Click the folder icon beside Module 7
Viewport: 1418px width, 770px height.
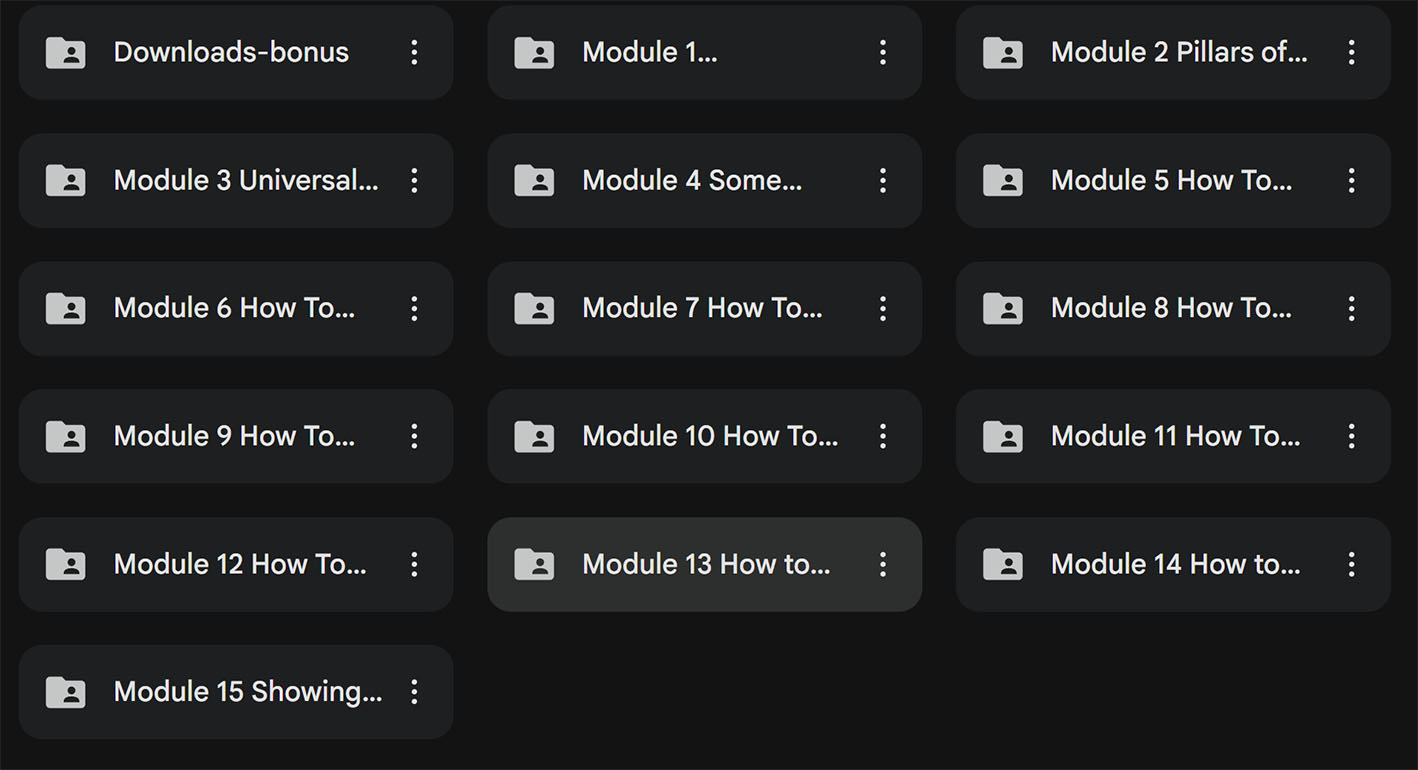tap(534, 309)
